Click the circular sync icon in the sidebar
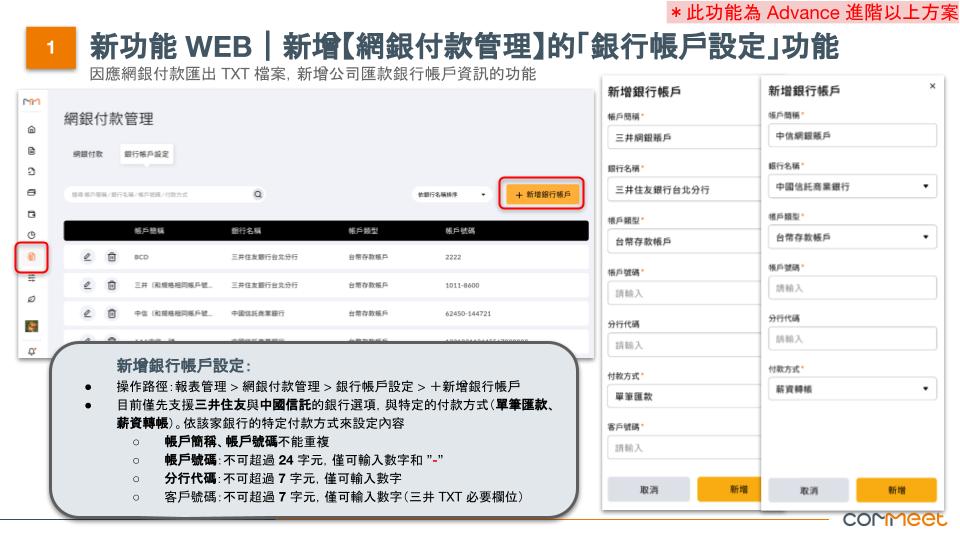Screen dimensions: 960x540 click(x=32, y=171)
